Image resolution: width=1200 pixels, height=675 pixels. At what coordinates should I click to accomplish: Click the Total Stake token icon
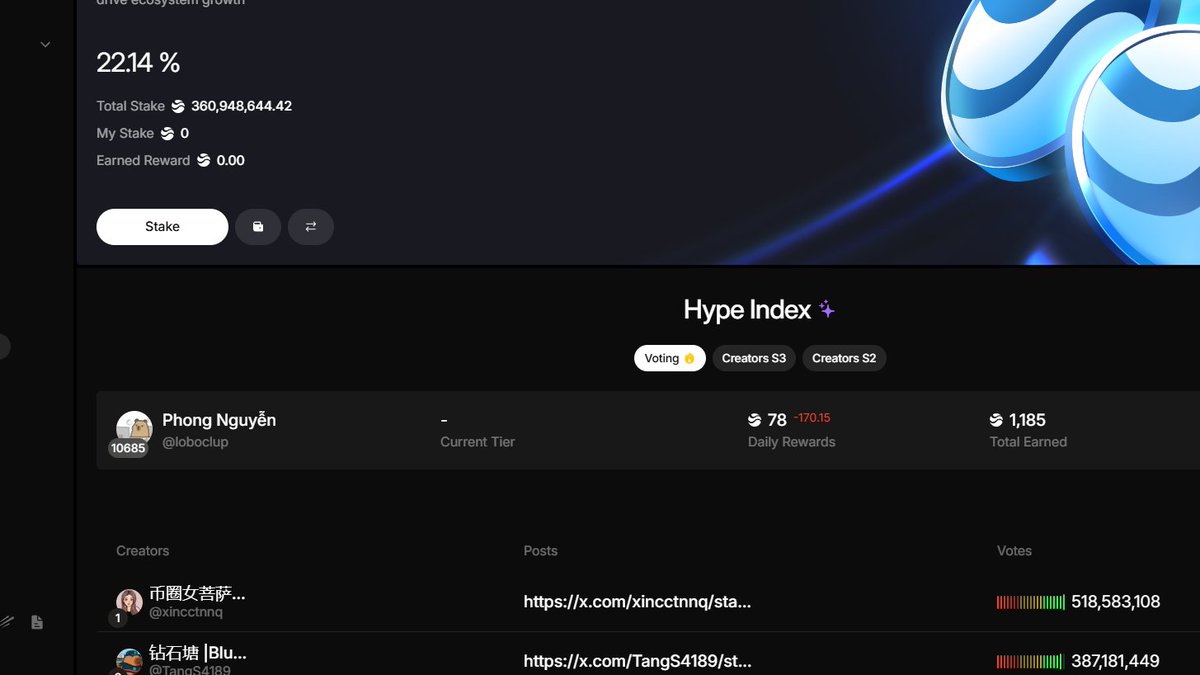(178, 106)
